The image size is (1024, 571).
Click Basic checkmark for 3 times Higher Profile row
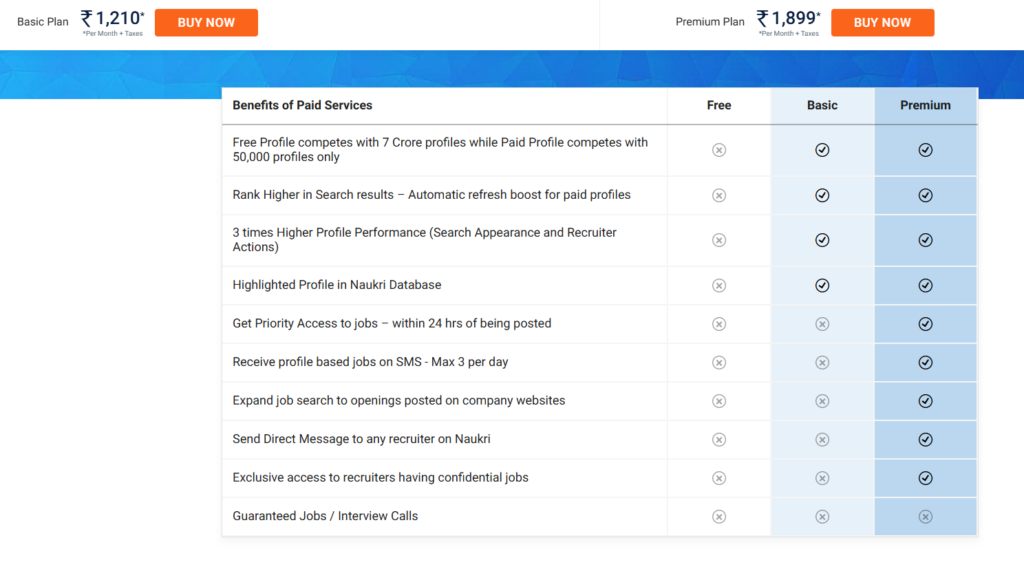pyautogui.click(x=822, y=240)
